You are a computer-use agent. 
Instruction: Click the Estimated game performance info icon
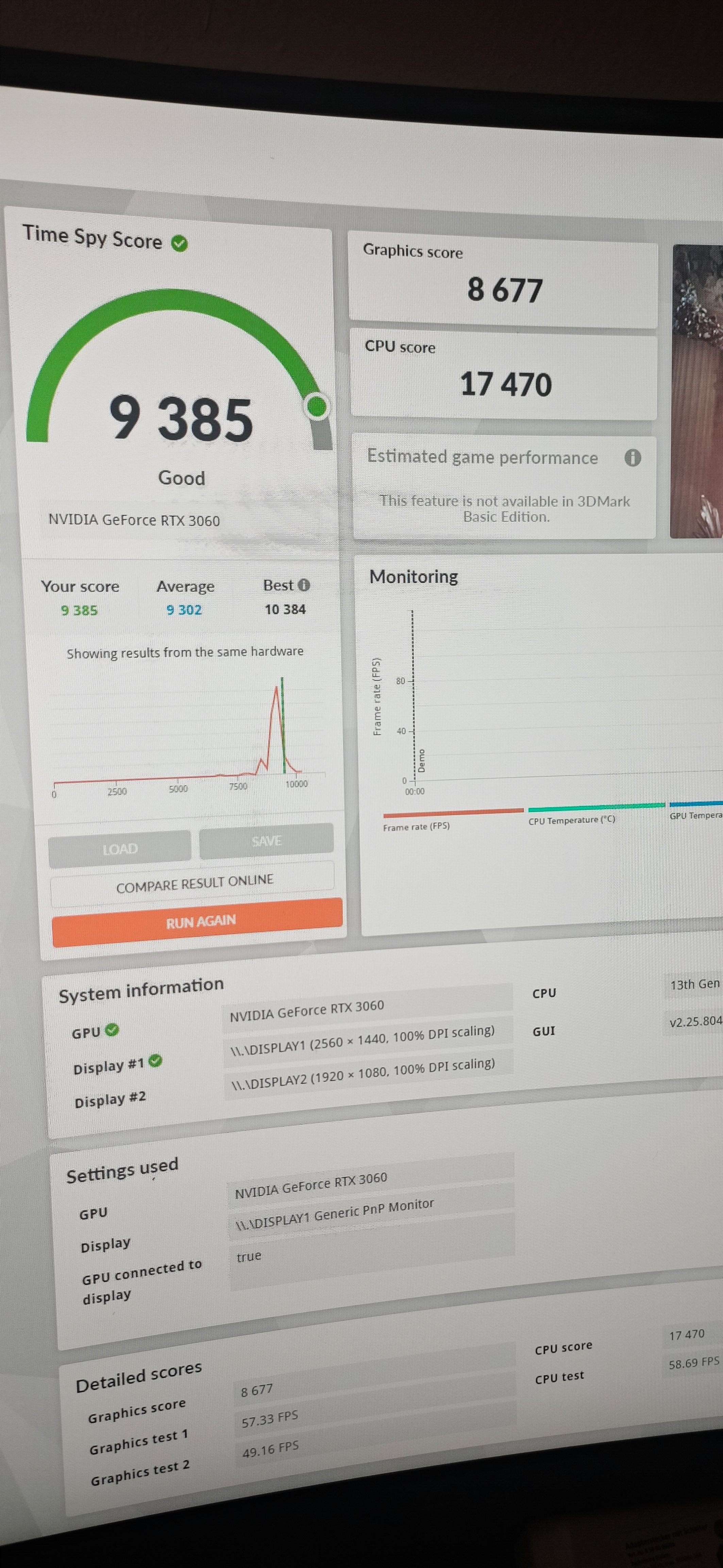pyautogui.click(x=632, y=458)
